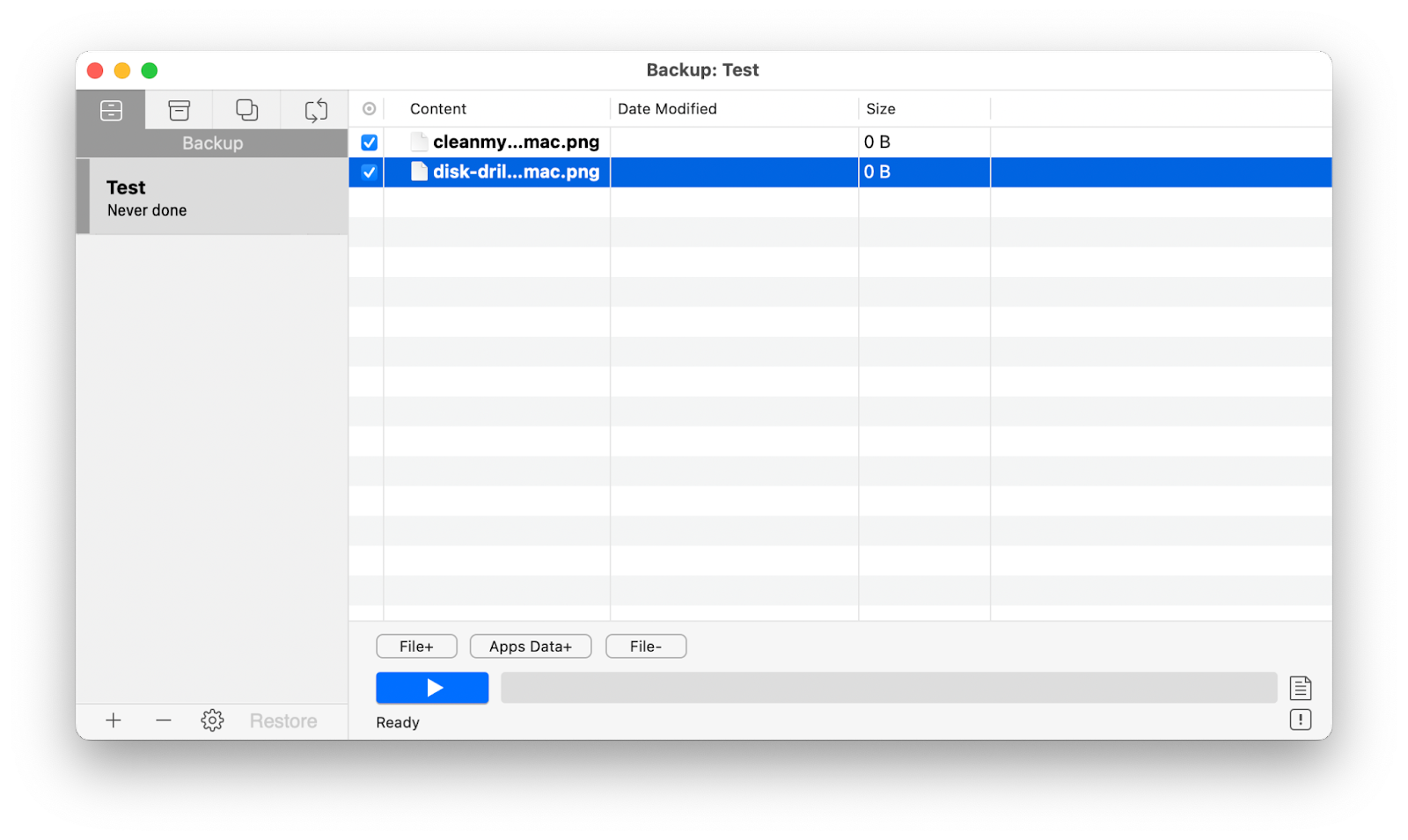The height and width of the screenshot is (840, 1408).
Task: Open errors with the exclamation mark icon
Action: tap(1301, 719)
